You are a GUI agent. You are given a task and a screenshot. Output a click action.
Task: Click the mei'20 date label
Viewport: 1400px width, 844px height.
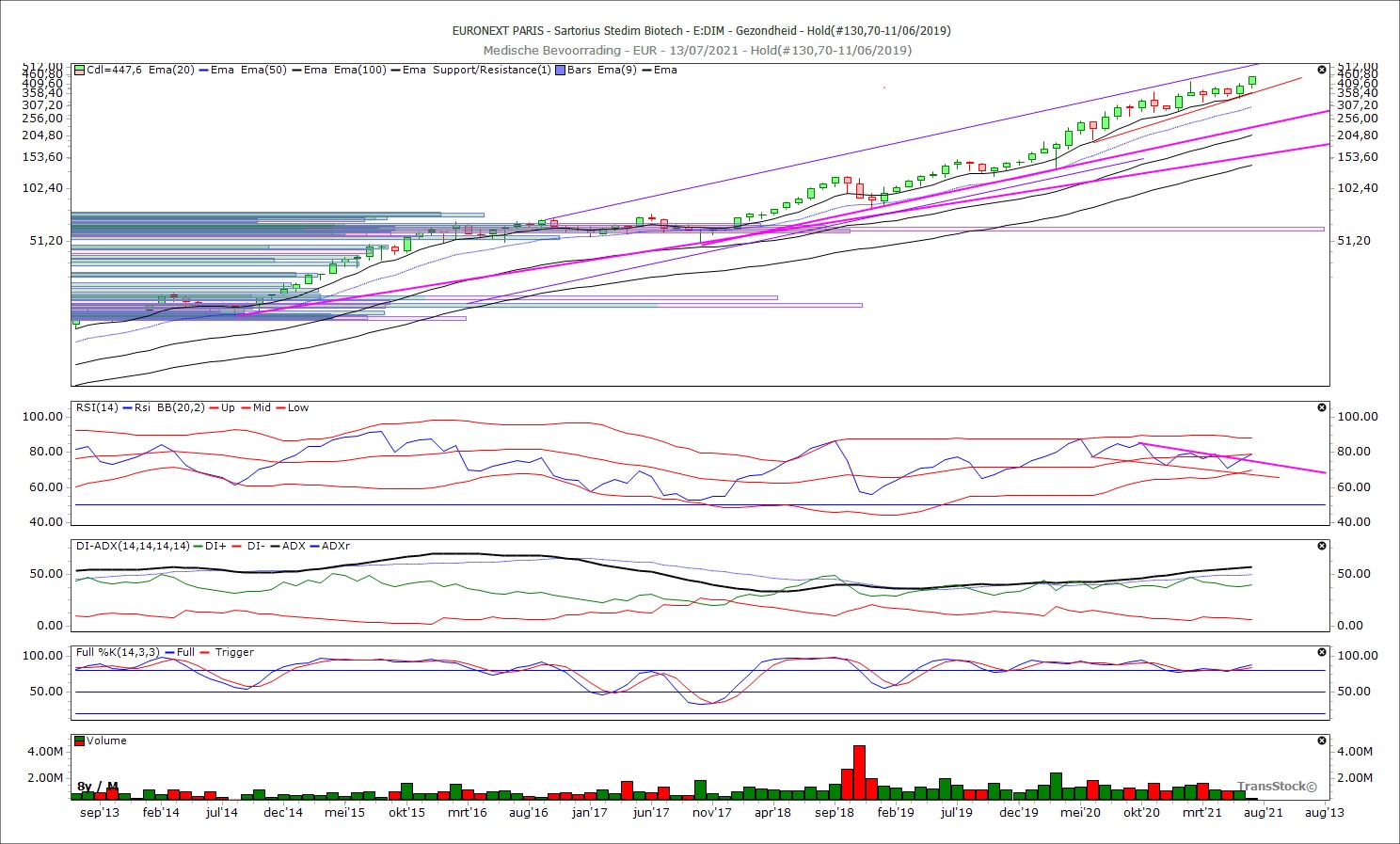click(1080, 812)
